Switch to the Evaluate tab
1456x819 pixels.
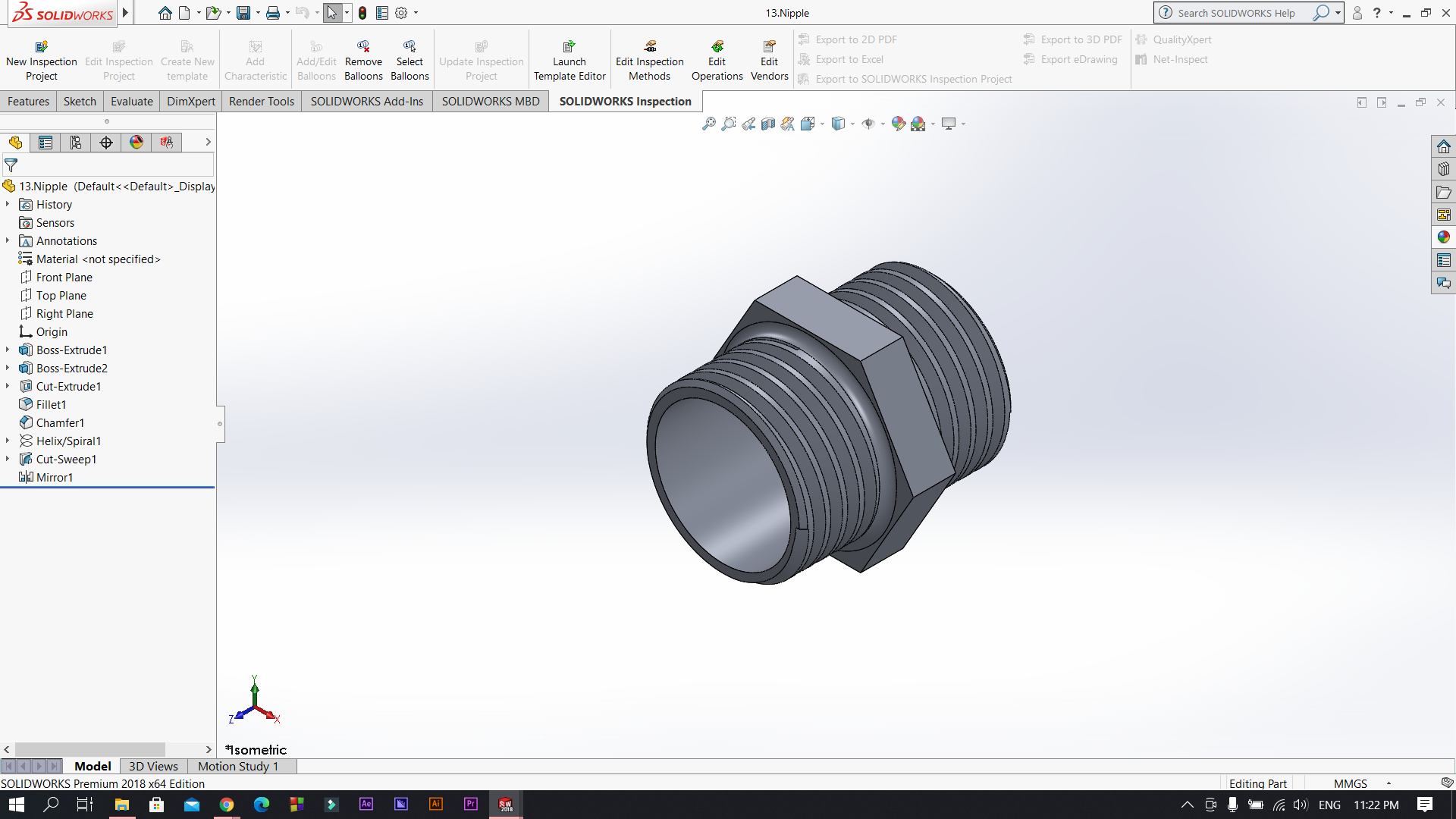[132, 101]
